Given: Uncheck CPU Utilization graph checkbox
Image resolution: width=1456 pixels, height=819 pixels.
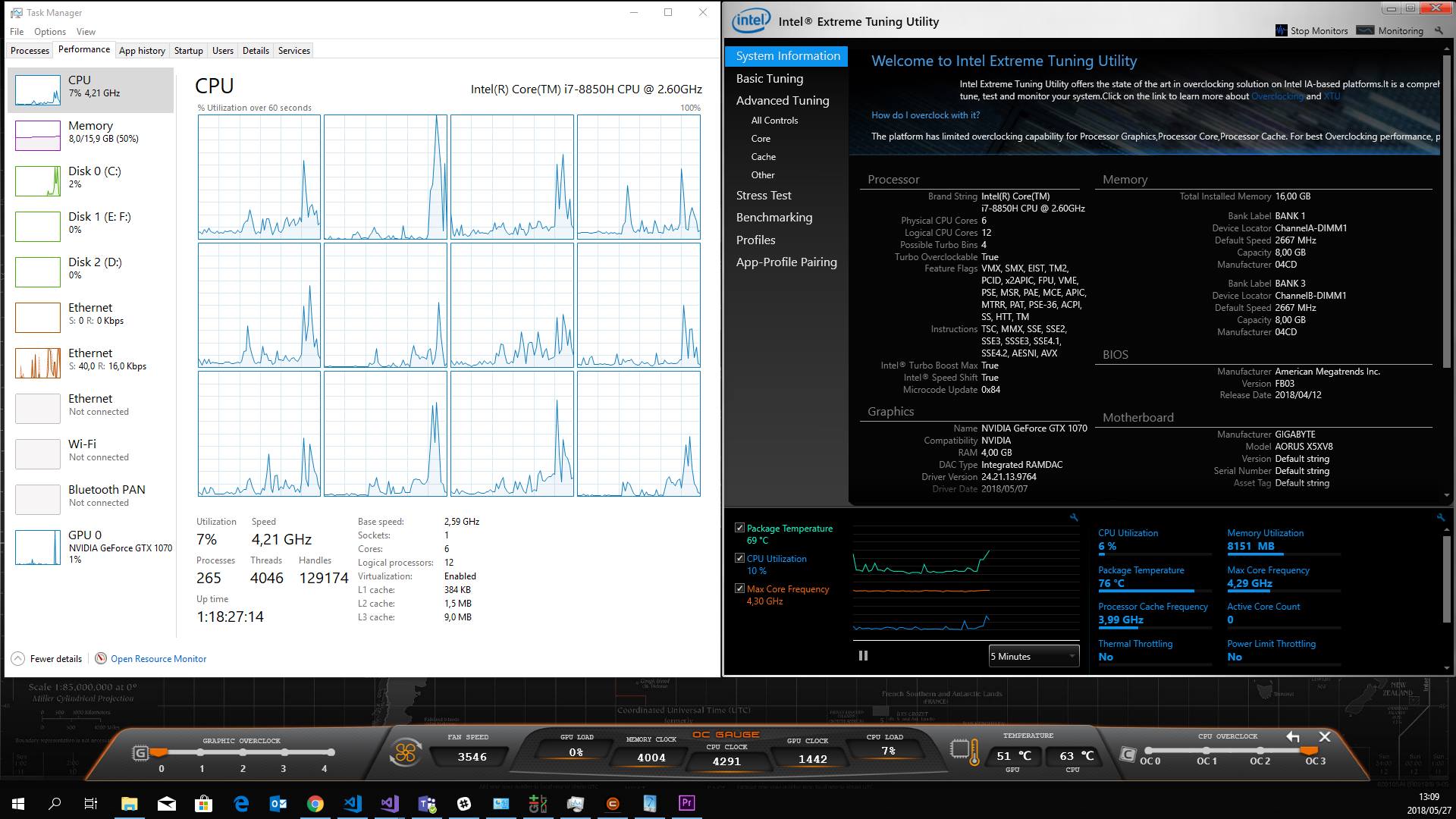Looking at the screenshot, I should click(739, 558).
